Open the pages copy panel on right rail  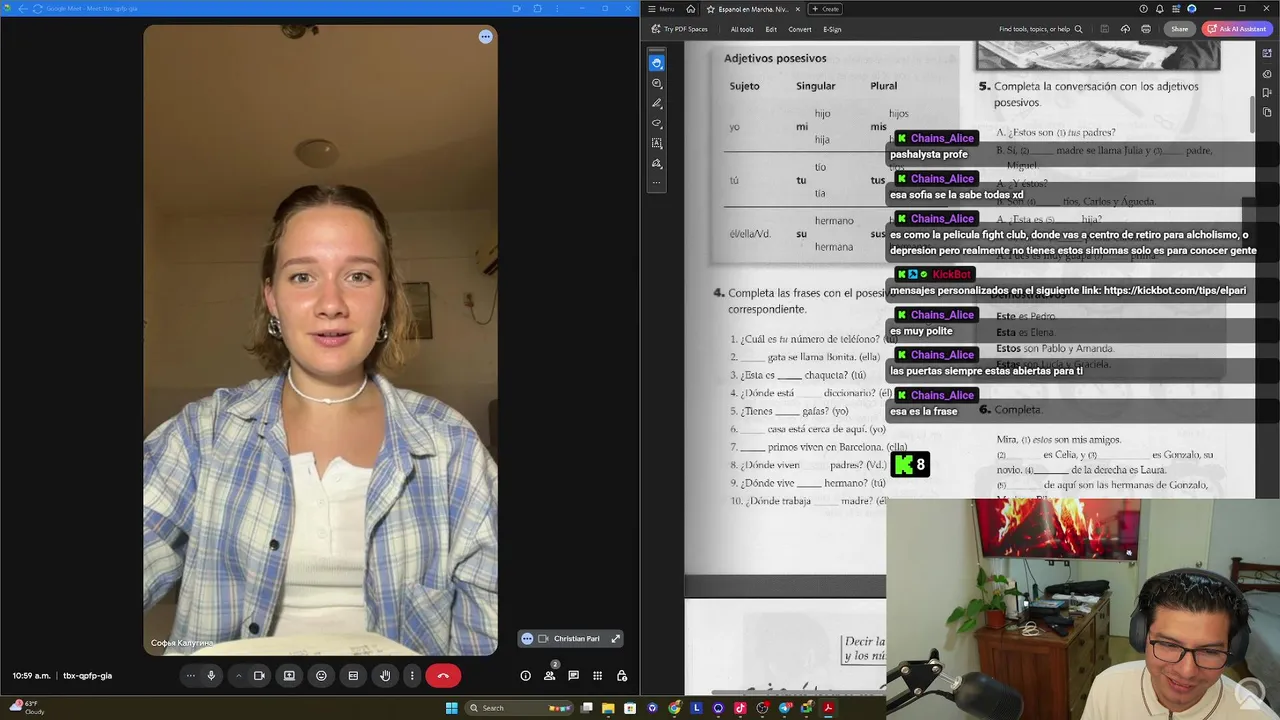point(1268,112)
